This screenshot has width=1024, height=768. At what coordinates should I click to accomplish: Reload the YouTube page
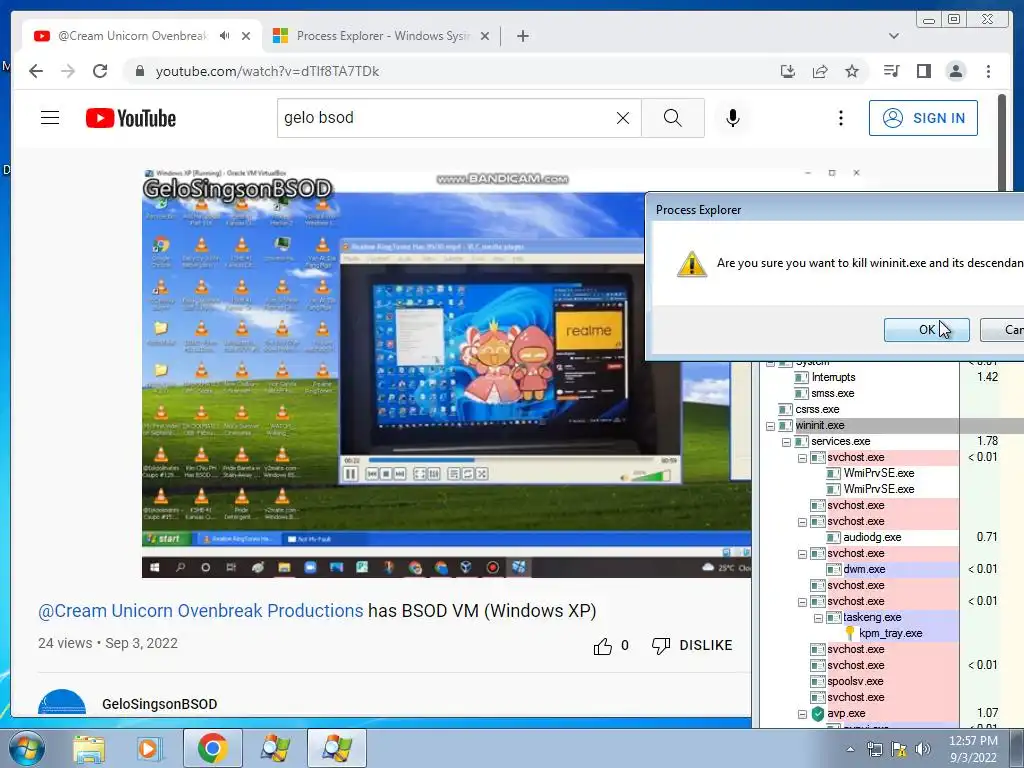click(x=100, y=71)
